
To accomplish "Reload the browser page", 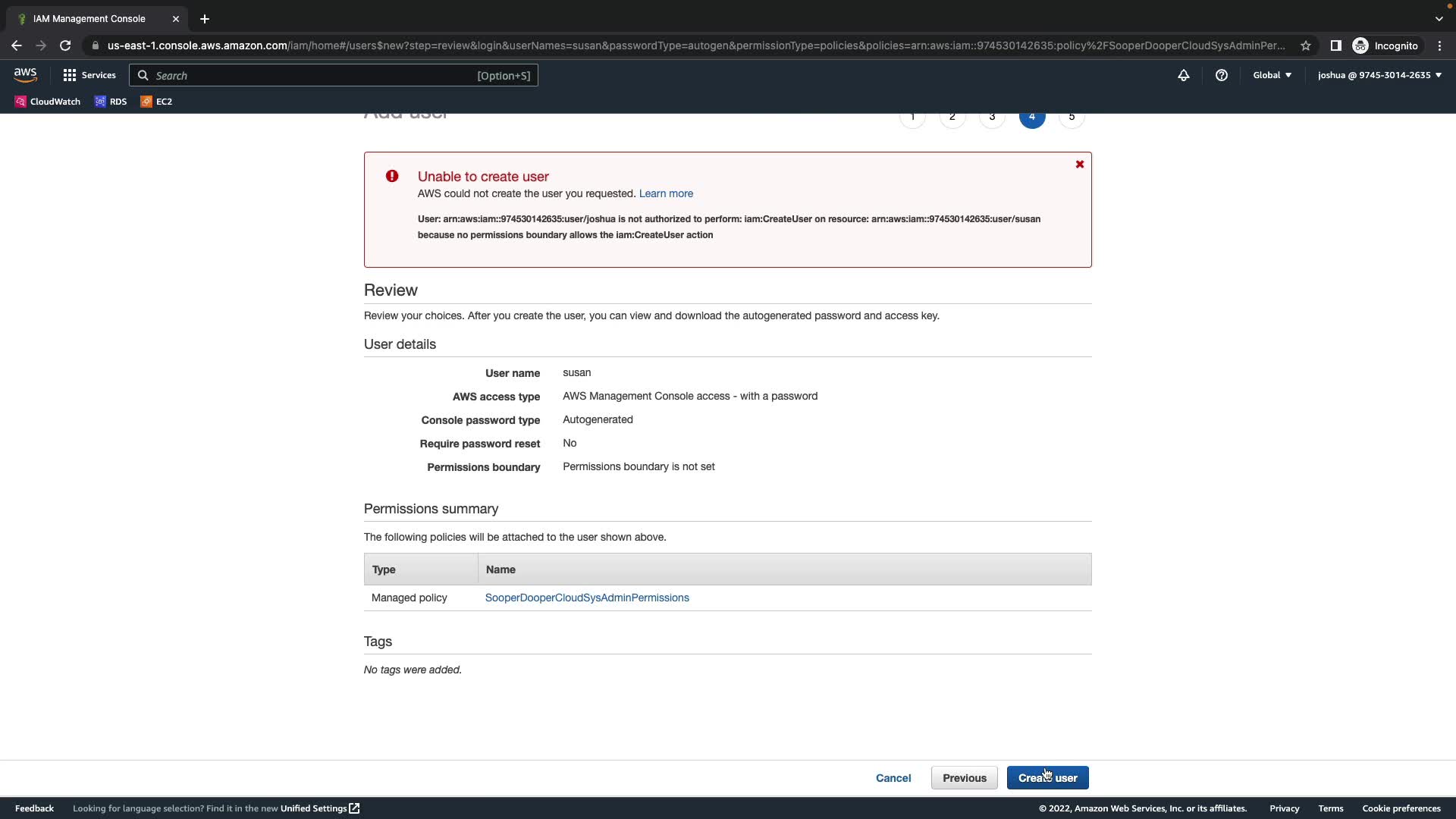I will [65, 45].
